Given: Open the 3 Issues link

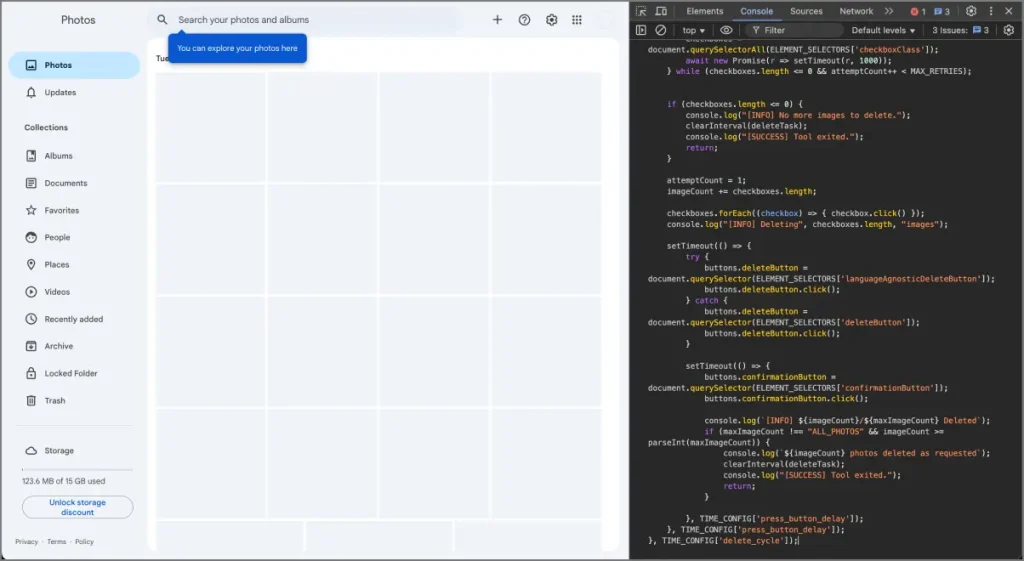Looking at the screenshot, I should (x=960, y=30).
